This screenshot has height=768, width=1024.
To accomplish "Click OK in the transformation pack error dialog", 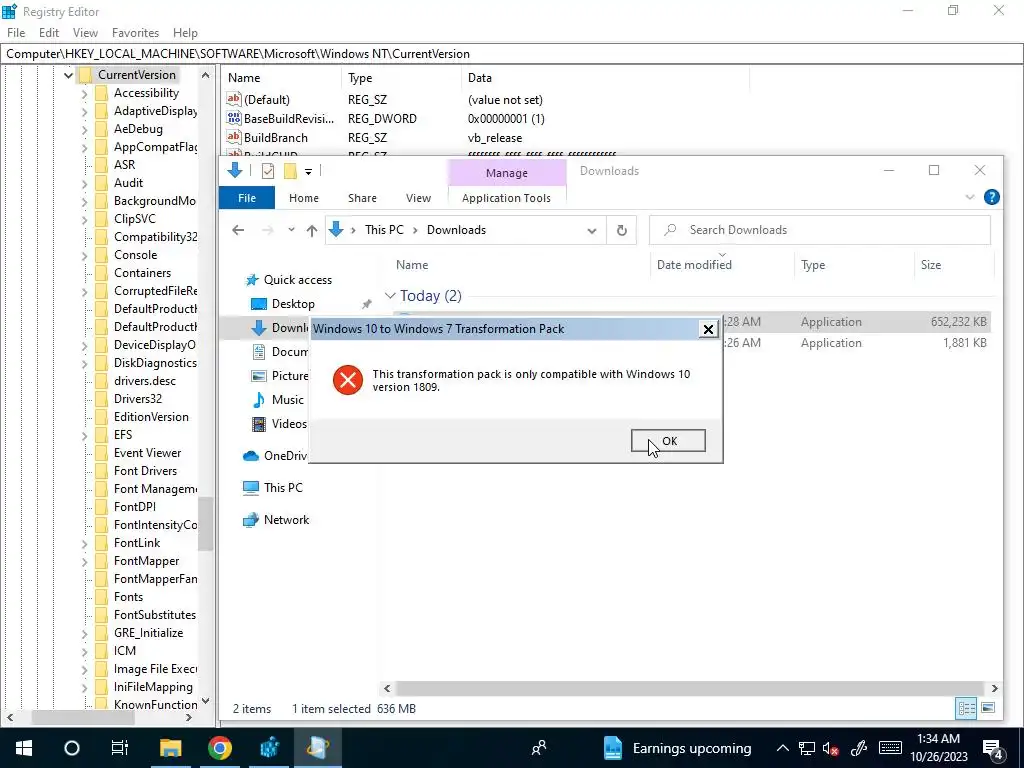I will 668,441.
